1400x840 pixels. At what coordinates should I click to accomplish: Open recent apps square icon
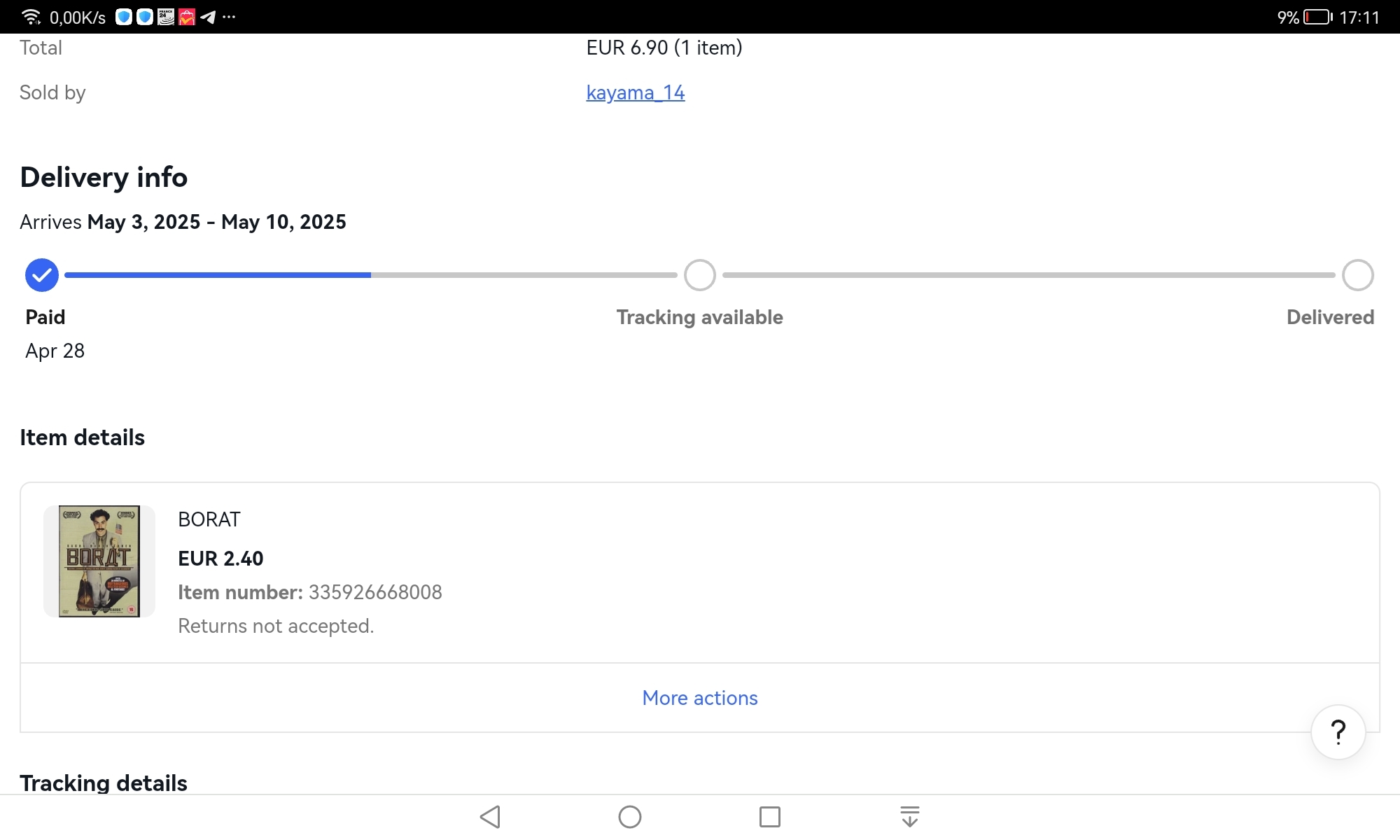click(x=770, y=816)
